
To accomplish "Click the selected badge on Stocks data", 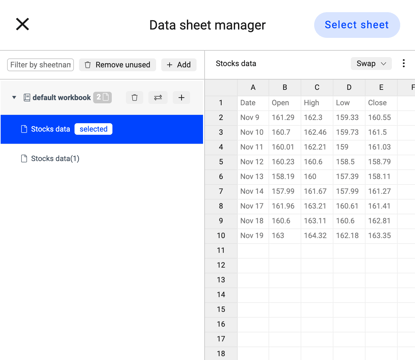I will coord(93,129).
